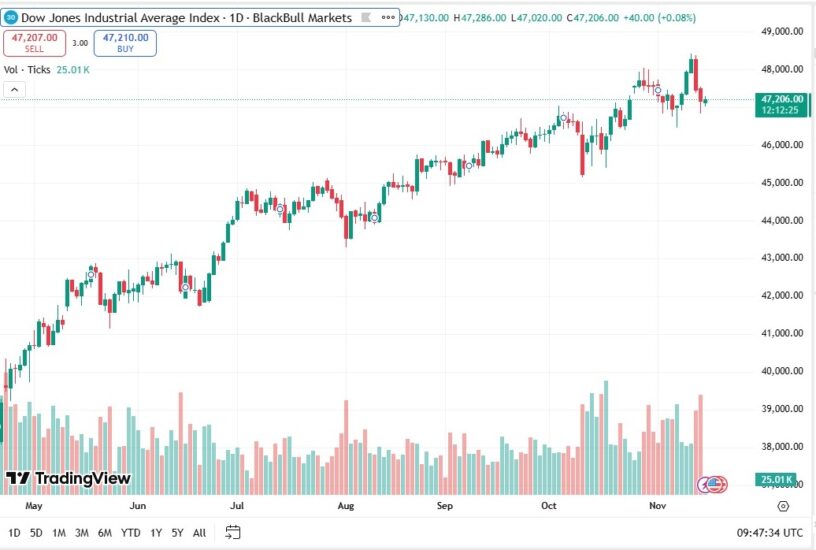This screenshot has height=550, width=816.
Task: Click the 47,206.00 current price label
Action: click(x=783, y=99)
